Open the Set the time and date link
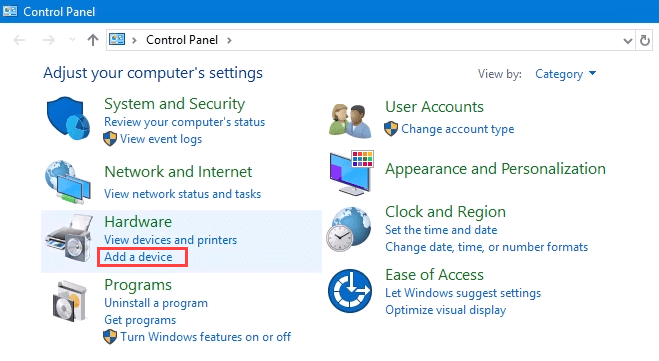This screenshot has height=361, width=659. coord(441,230)
